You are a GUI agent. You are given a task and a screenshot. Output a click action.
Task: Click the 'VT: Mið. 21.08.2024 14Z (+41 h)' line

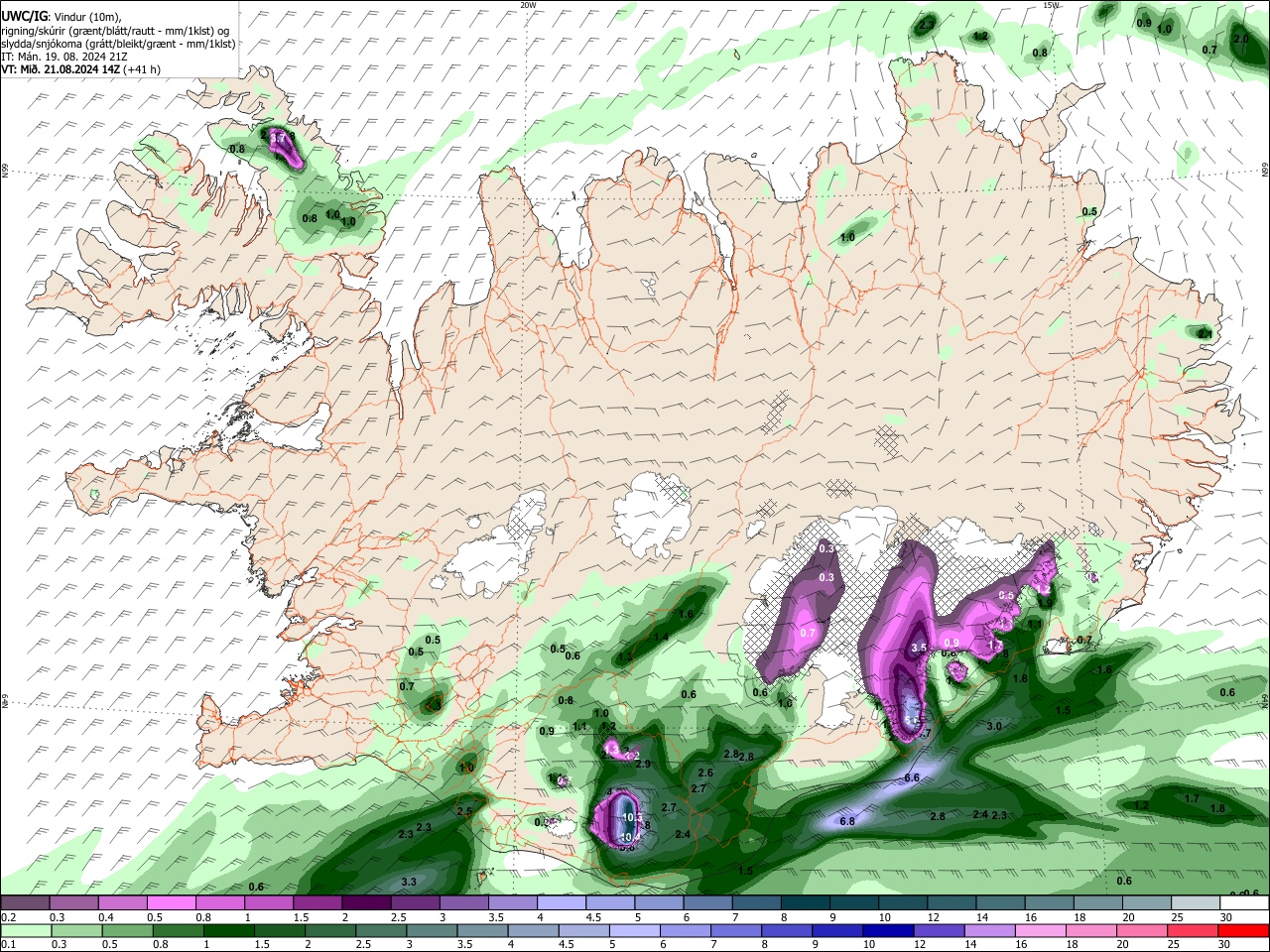pyautogui.click(x=80, y=69)
